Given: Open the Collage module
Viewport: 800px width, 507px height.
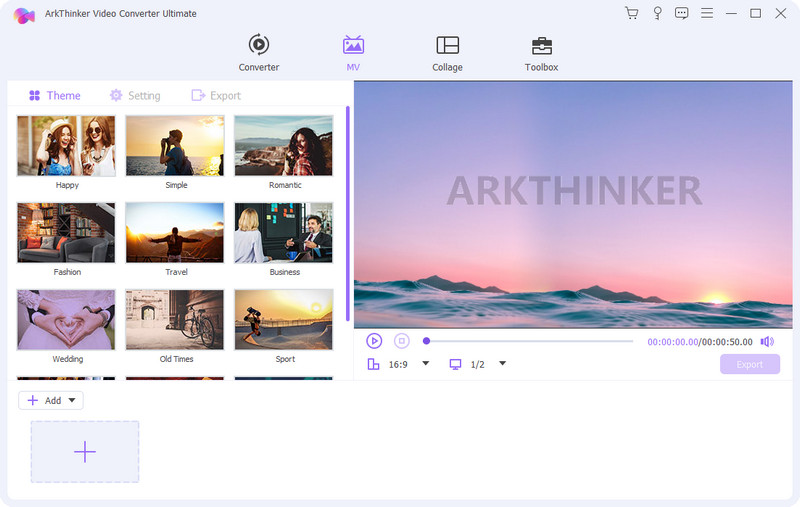Looking at the screenshot, I should tap(447, 53).
